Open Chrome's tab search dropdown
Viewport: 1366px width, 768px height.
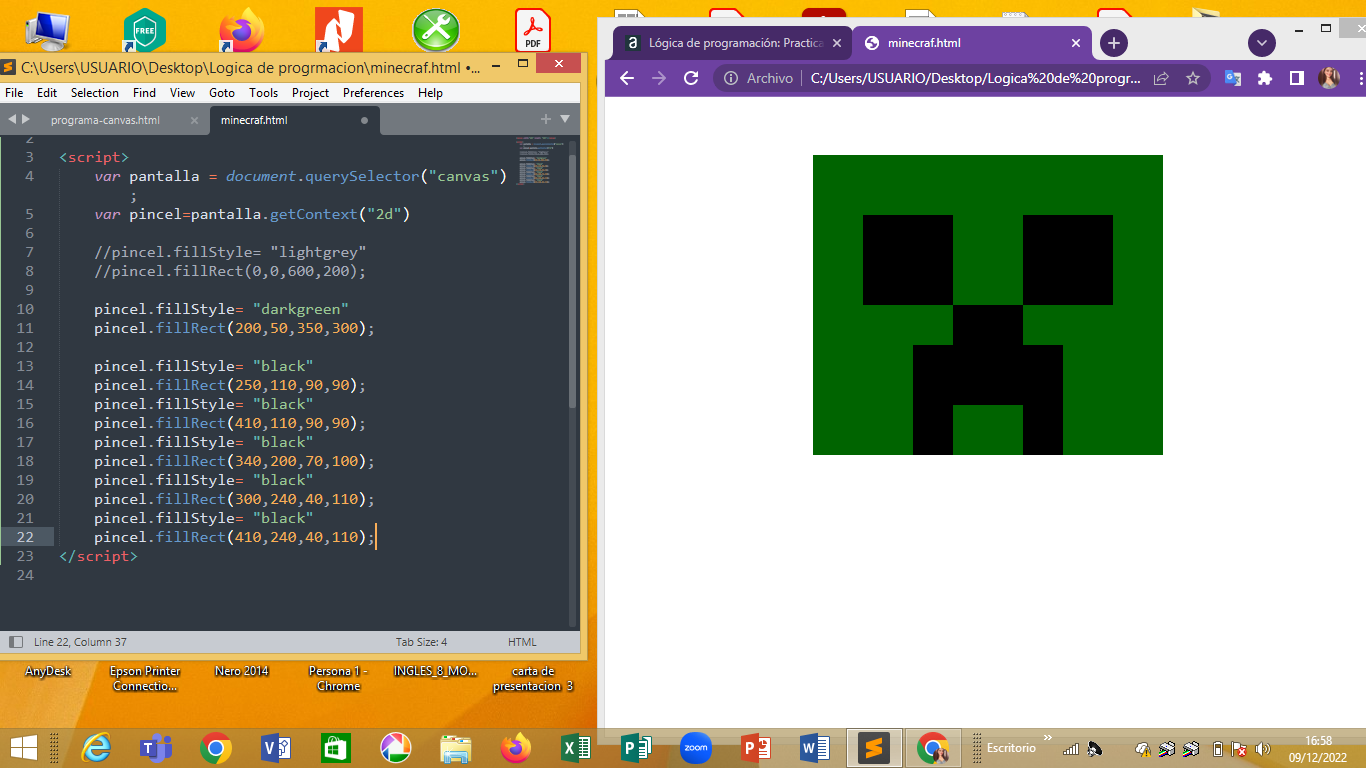[1262, 43]
